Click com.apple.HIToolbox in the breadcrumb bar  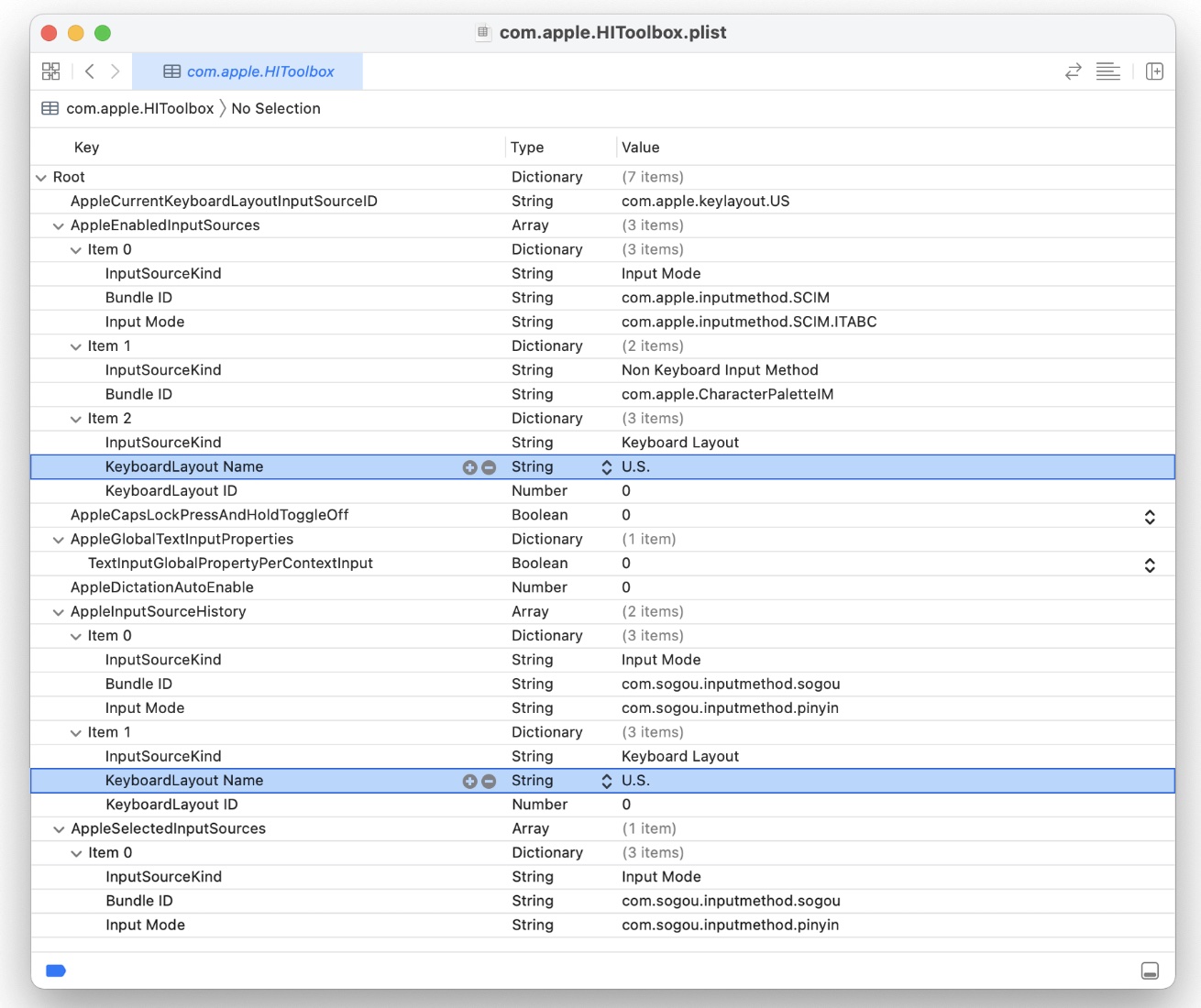(140, 108)
